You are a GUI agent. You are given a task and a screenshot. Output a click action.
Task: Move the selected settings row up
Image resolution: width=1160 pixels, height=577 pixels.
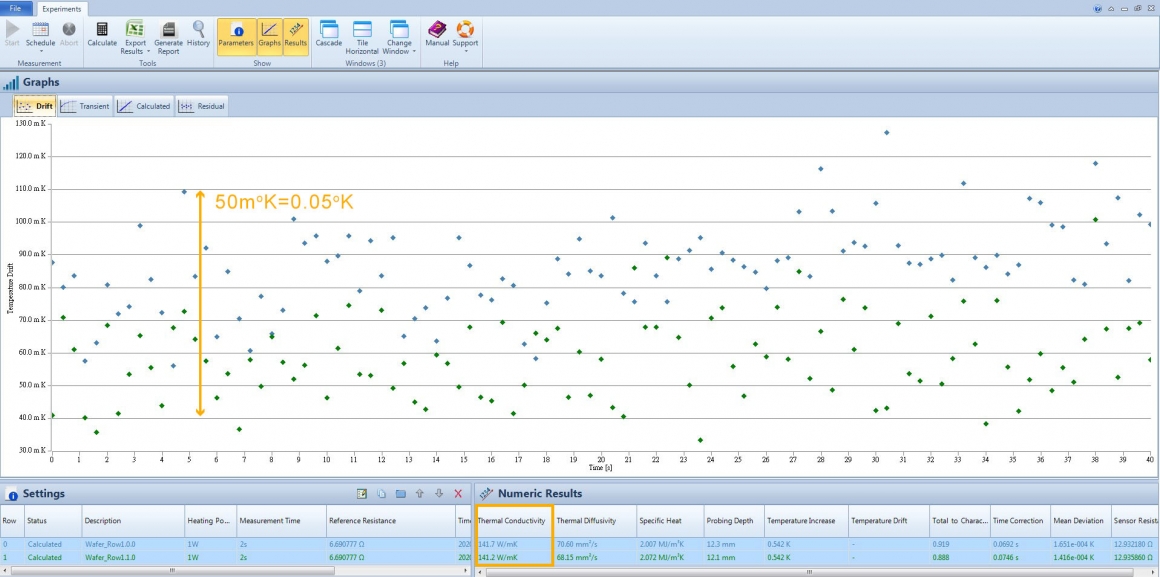[419, 493]
